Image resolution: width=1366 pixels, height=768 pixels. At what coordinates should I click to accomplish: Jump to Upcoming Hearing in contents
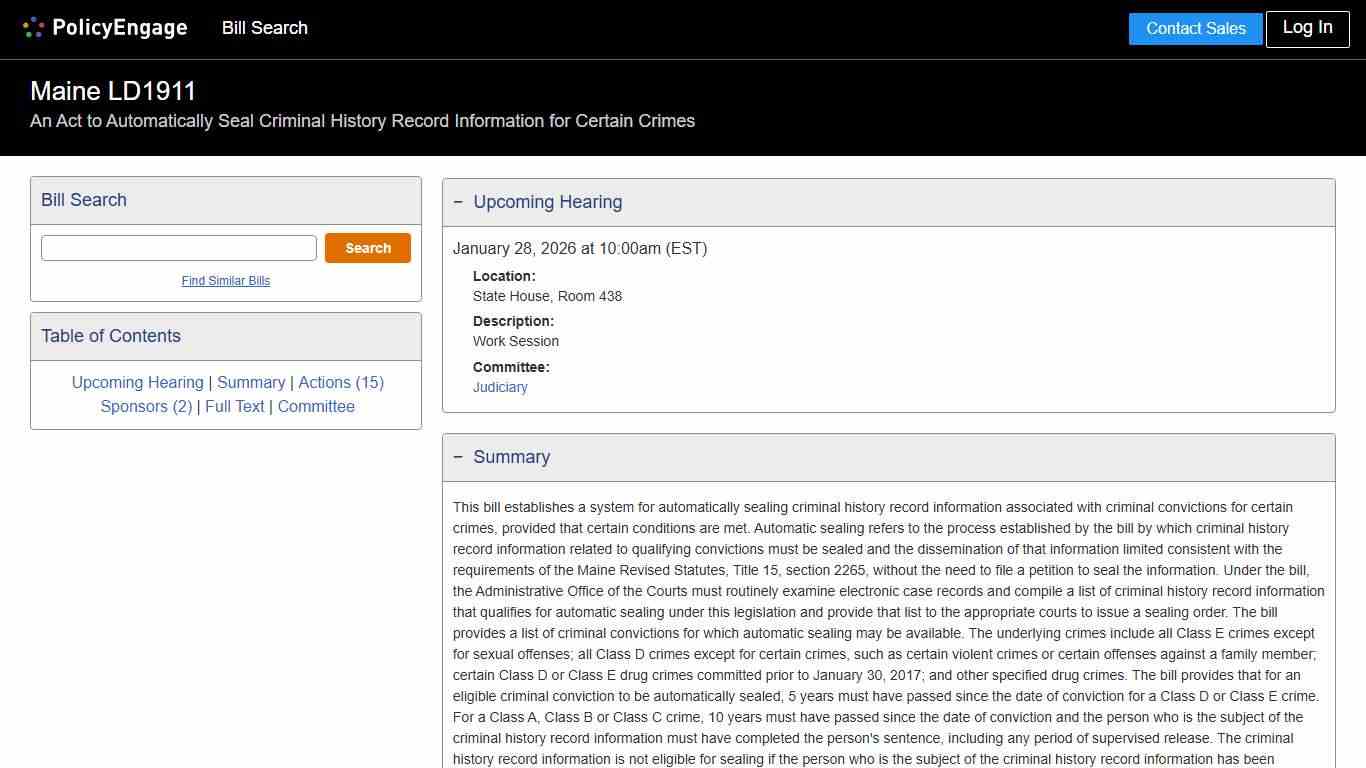(138, 382)
